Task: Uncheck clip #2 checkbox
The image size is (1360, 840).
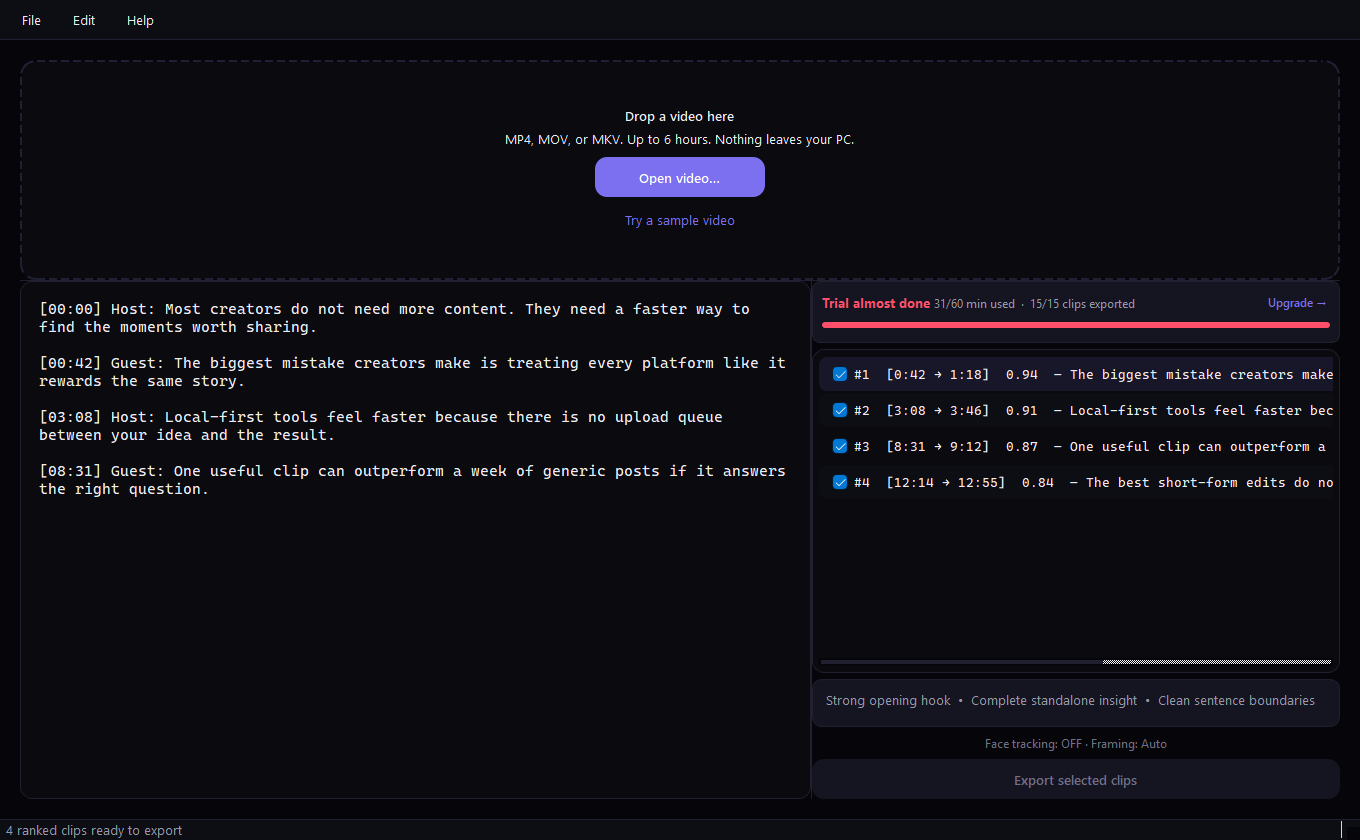Action: click(840, 410)
